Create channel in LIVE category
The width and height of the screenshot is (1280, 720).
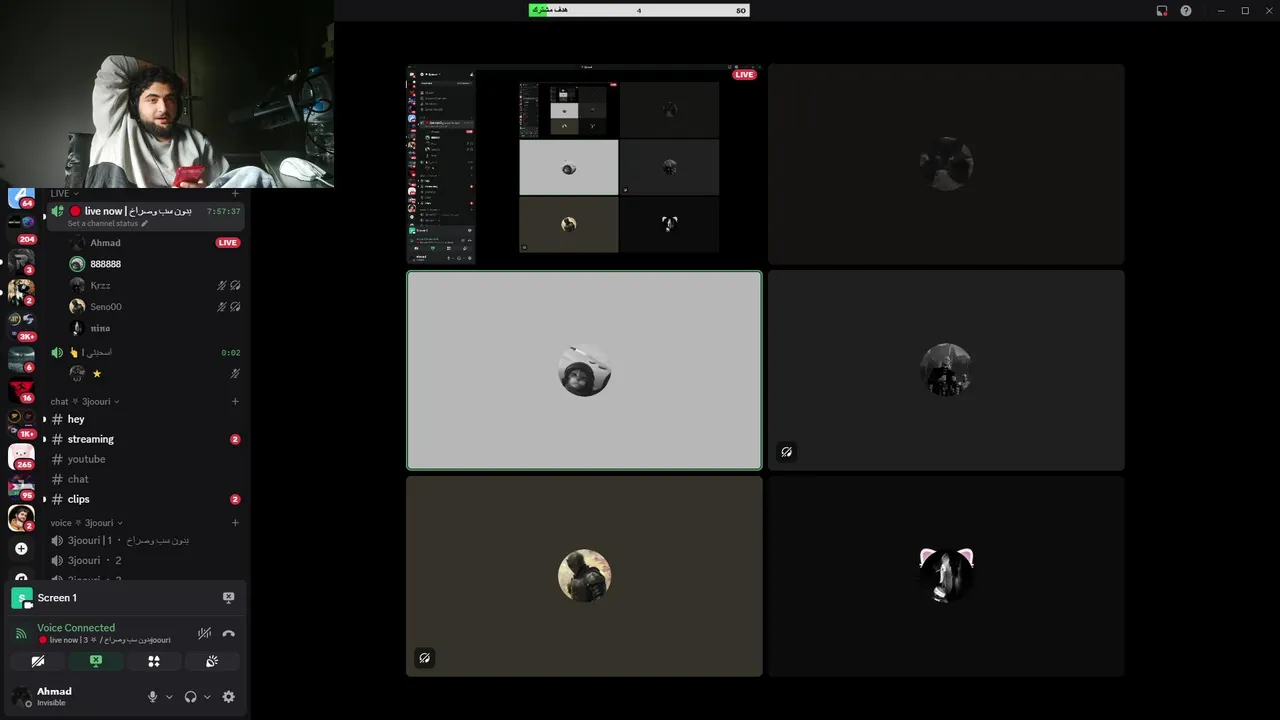tap(235, 193)
